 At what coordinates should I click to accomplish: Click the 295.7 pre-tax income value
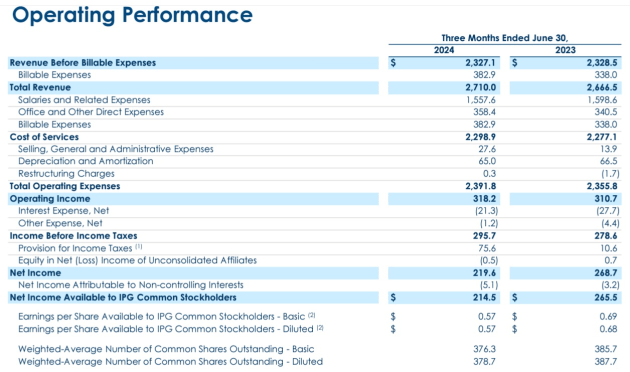pos(484,236)
